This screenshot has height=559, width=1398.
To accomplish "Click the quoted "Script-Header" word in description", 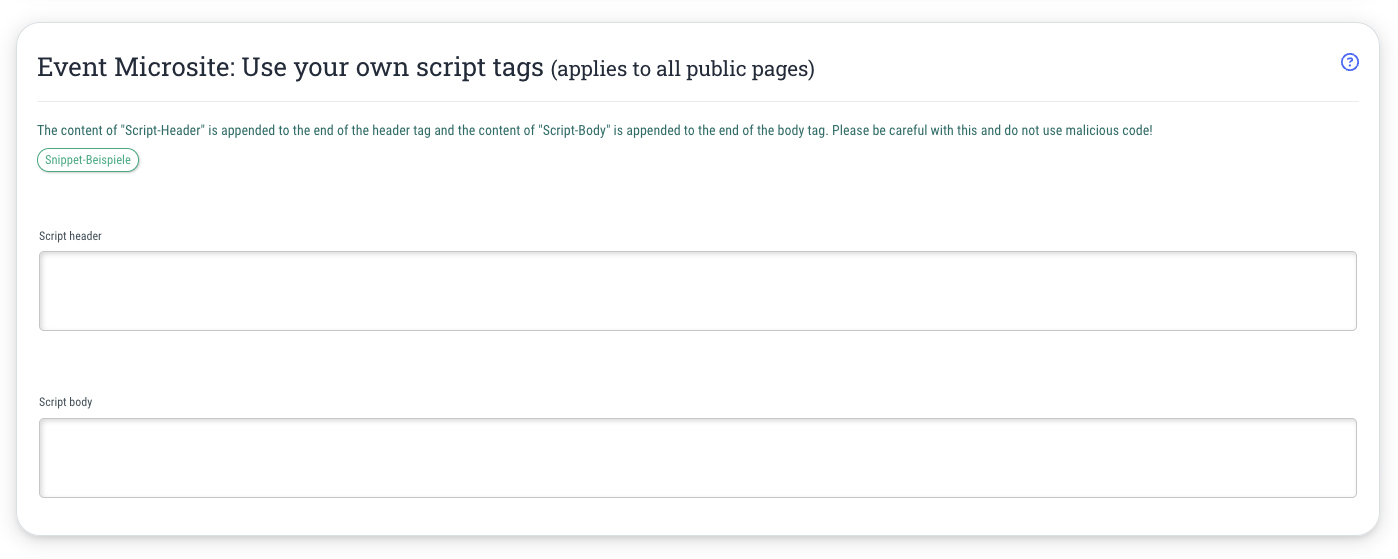I will pos(162,131).
